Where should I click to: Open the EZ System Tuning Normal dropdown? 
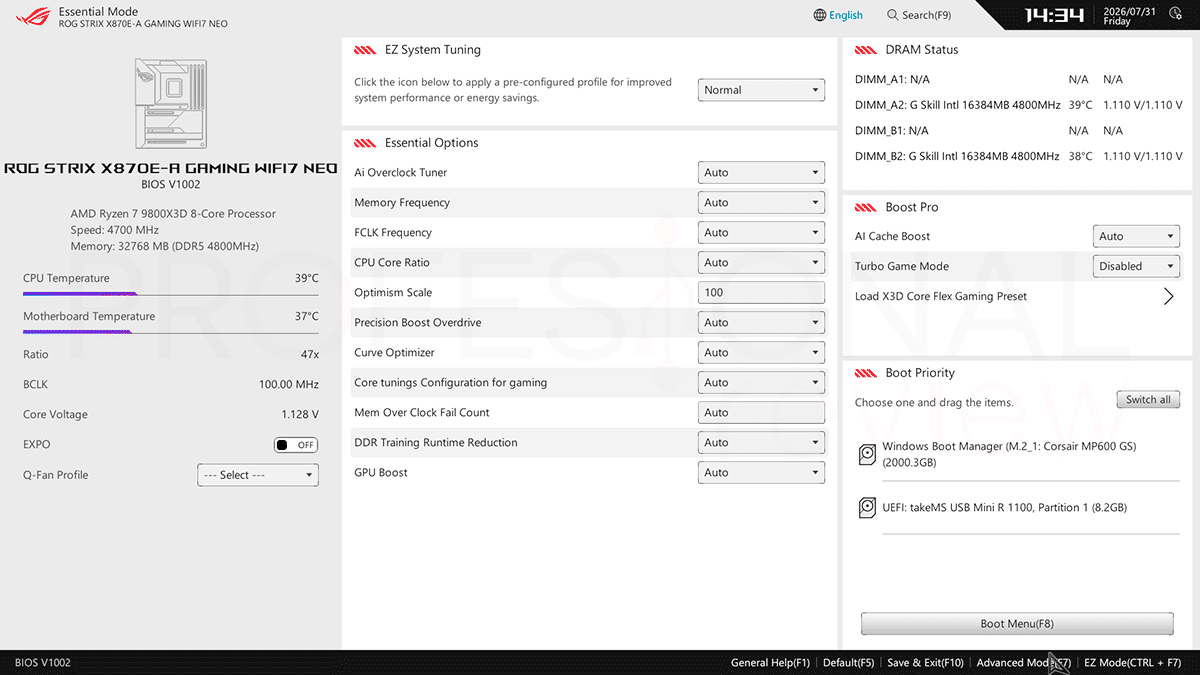coord(761,90)
